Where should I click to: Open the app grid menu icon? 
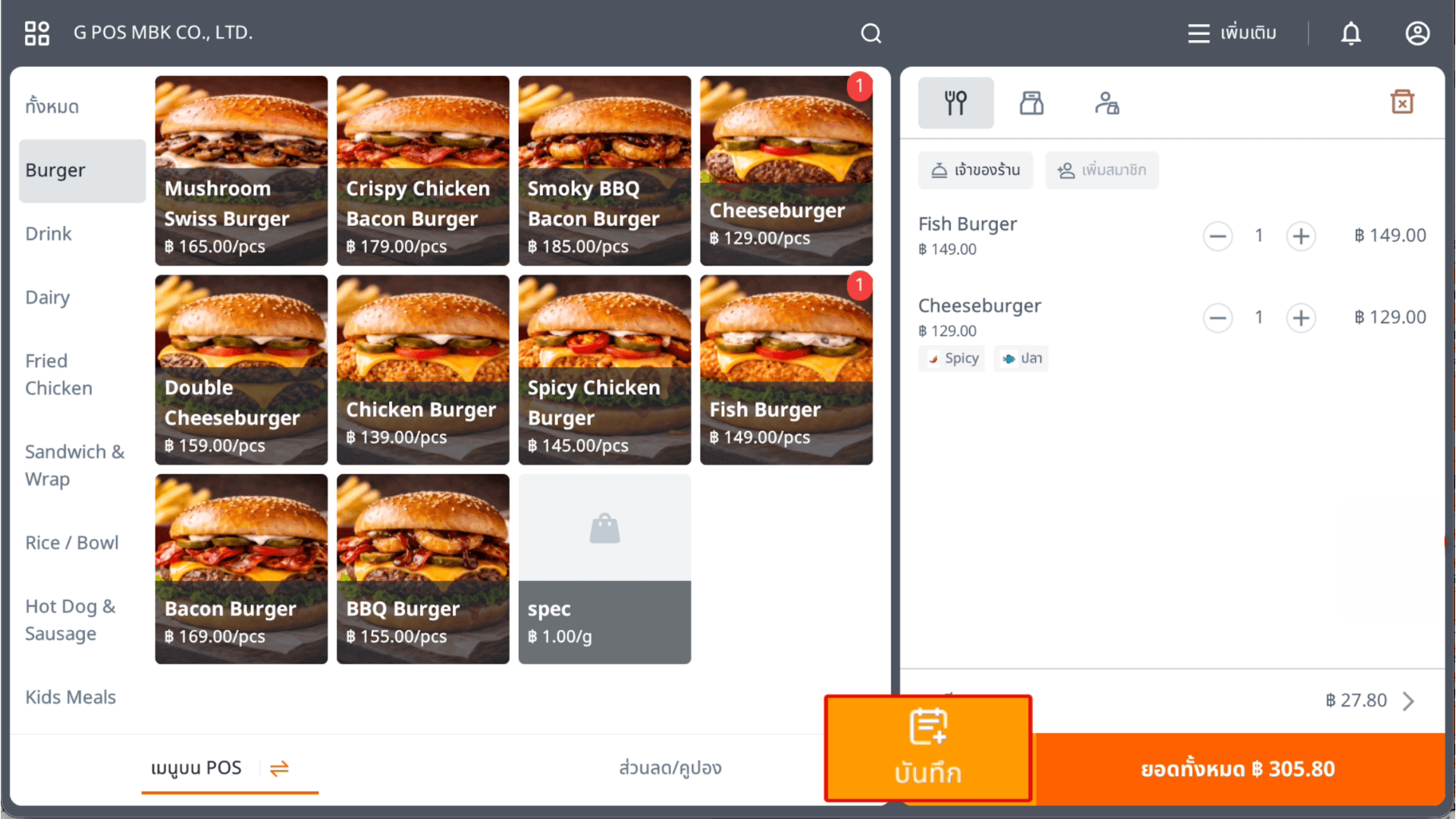pyautogui.click(x=36, y=33)
